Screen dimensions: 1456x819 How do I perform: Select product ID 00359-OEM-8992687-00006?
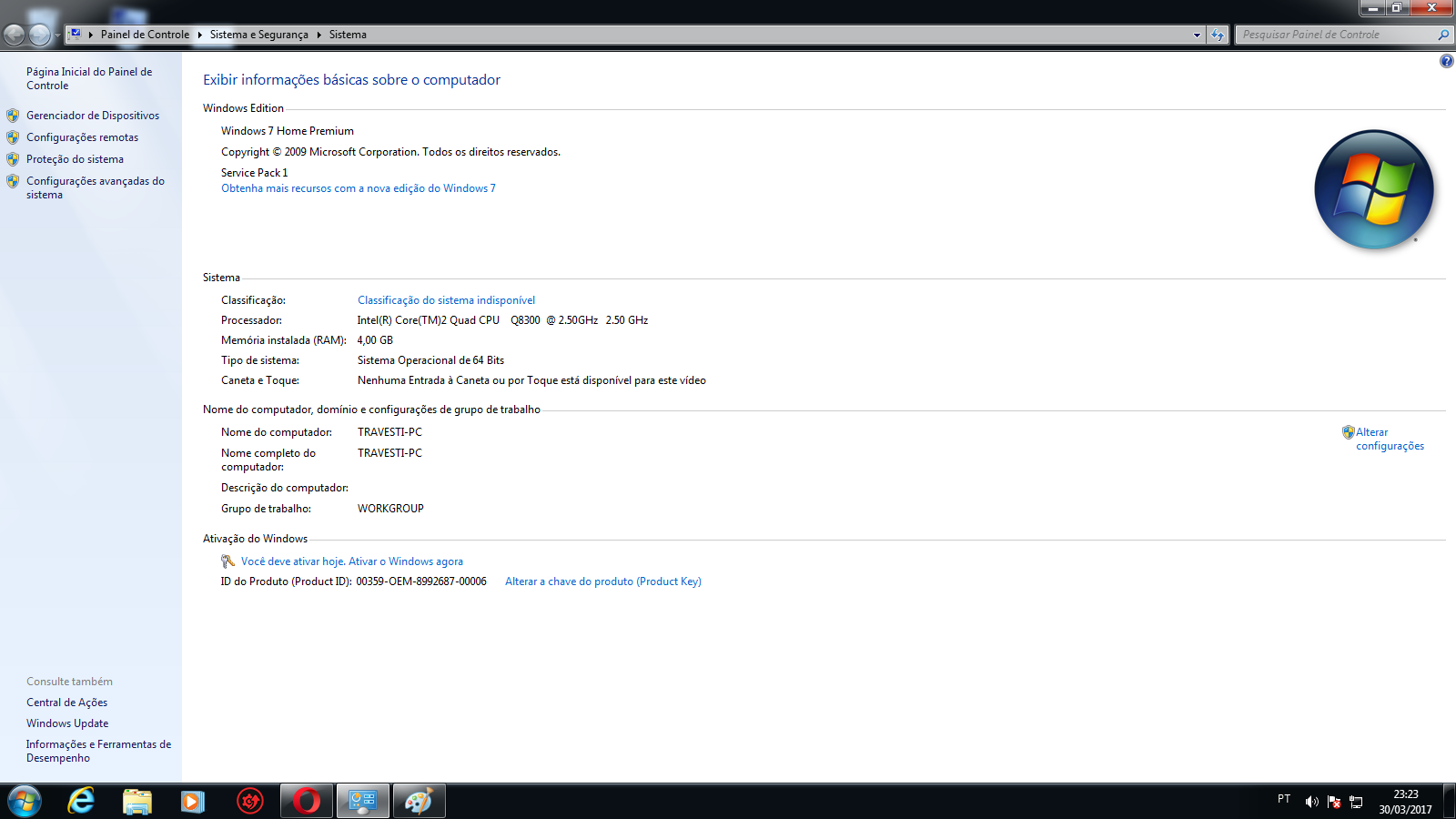click(421, 581)
